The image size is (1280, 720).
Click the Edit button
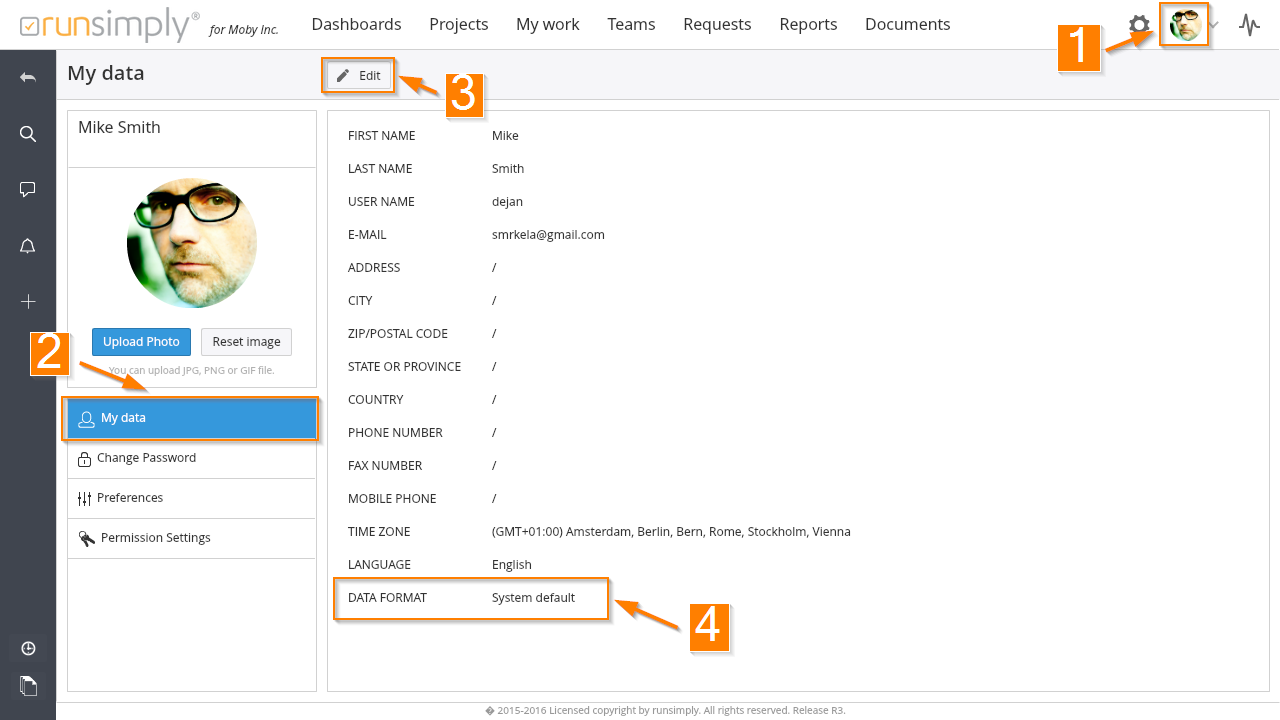[x=359, y=76]
